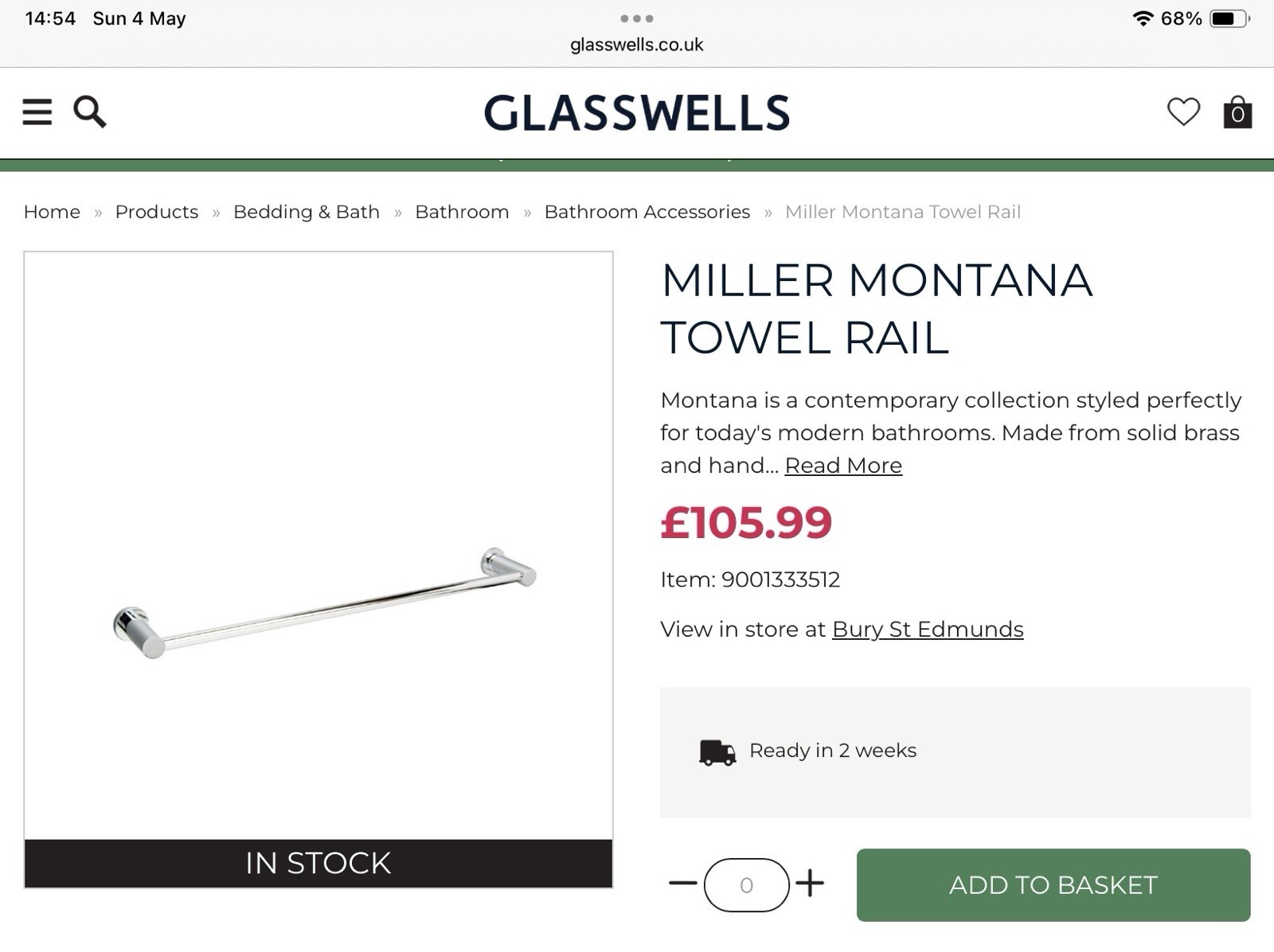The height and width of the screenshot is (952, 1274).
Task: Click the quantity input field
Action: point(746,885)
